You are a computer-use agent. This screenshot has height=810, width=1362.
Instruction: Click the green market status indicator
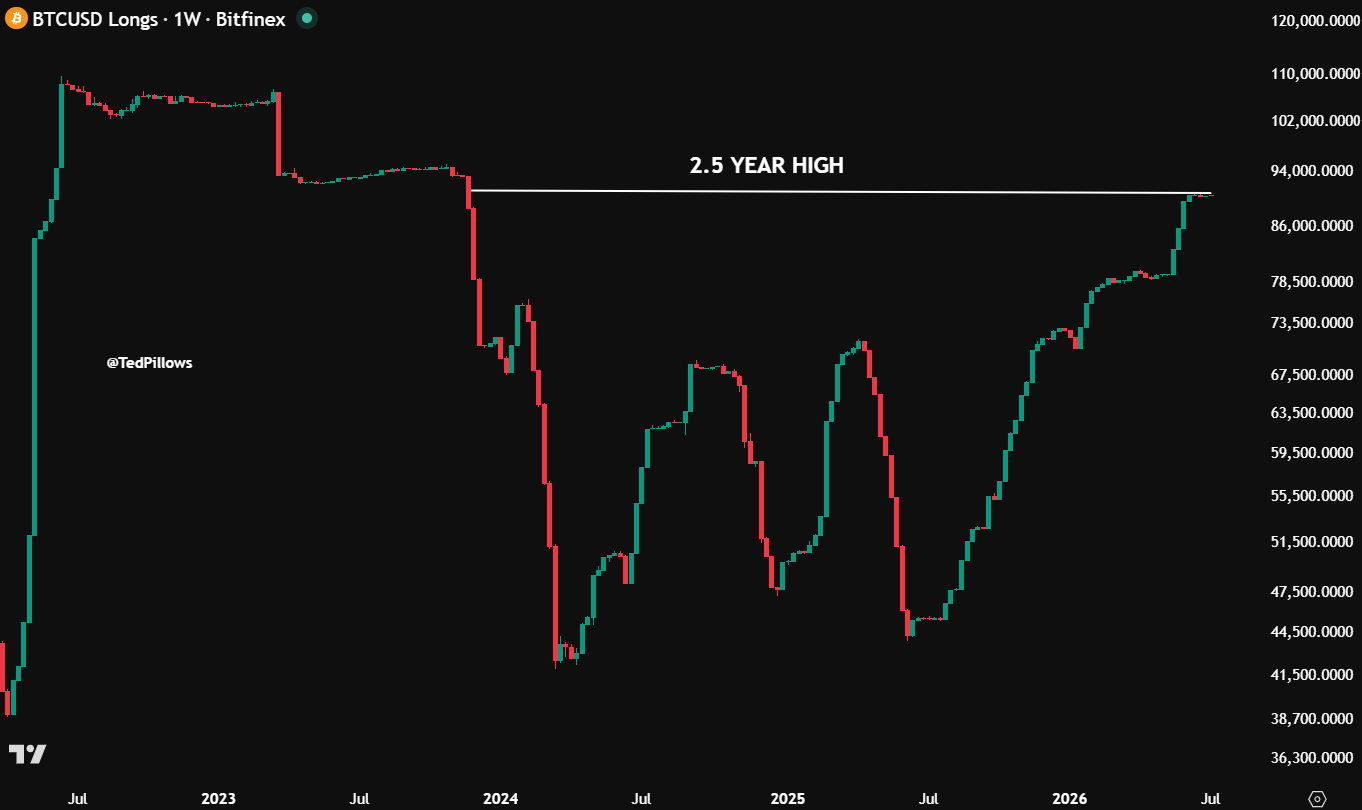pos(307,18)
